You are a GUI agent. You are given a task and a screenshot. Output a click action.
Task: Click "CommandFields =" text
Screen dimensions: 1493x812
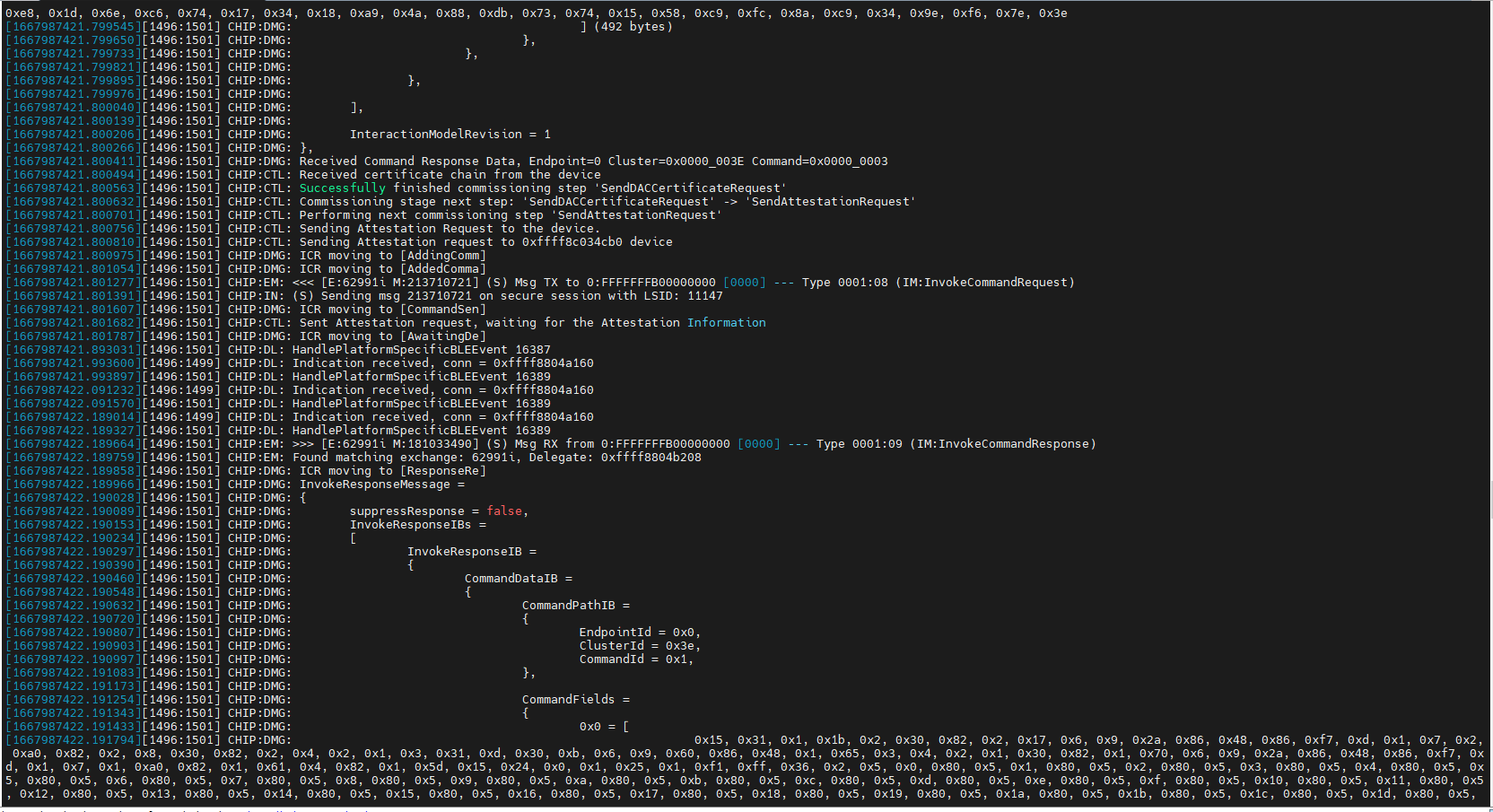pyautogui.click(x=576, y=700)
